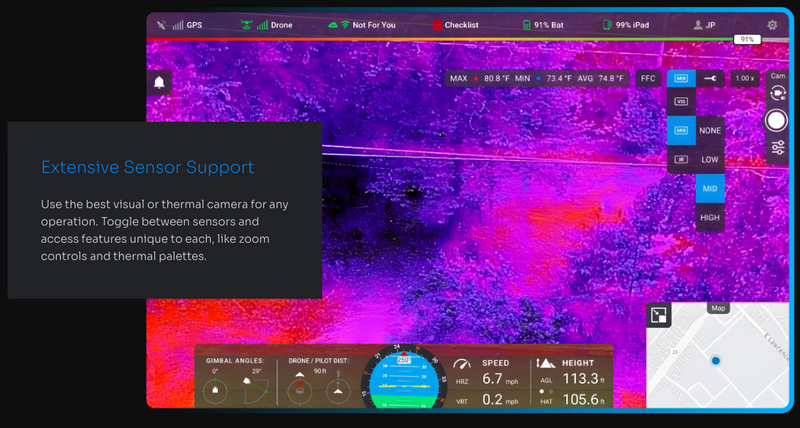This screenshot has width=800, height=428.
Task: Select the IR sensor option
Action: [x=681, y=159]
